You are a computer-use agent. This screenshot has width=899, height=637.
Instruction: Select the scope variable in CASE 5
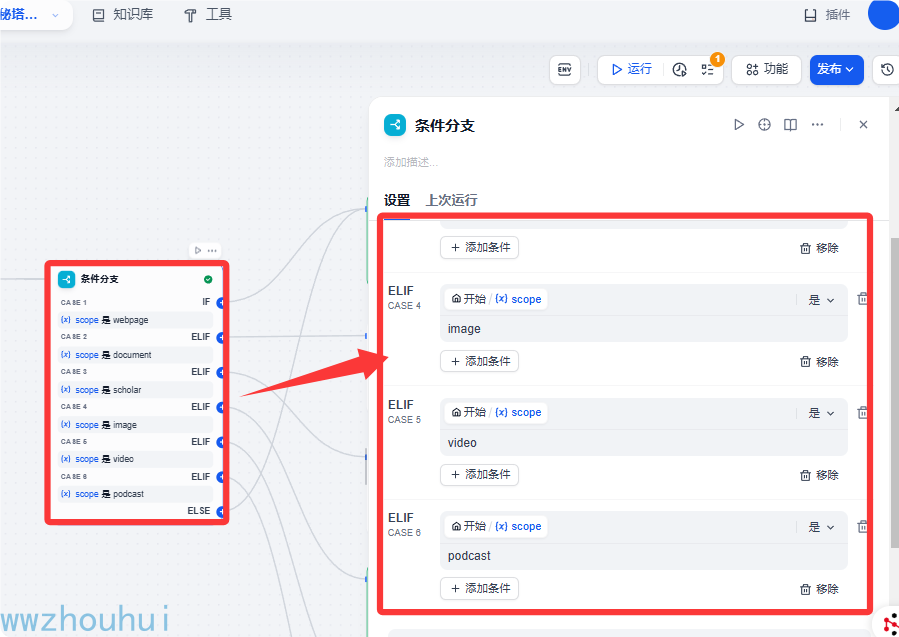[x=497, y=412]
